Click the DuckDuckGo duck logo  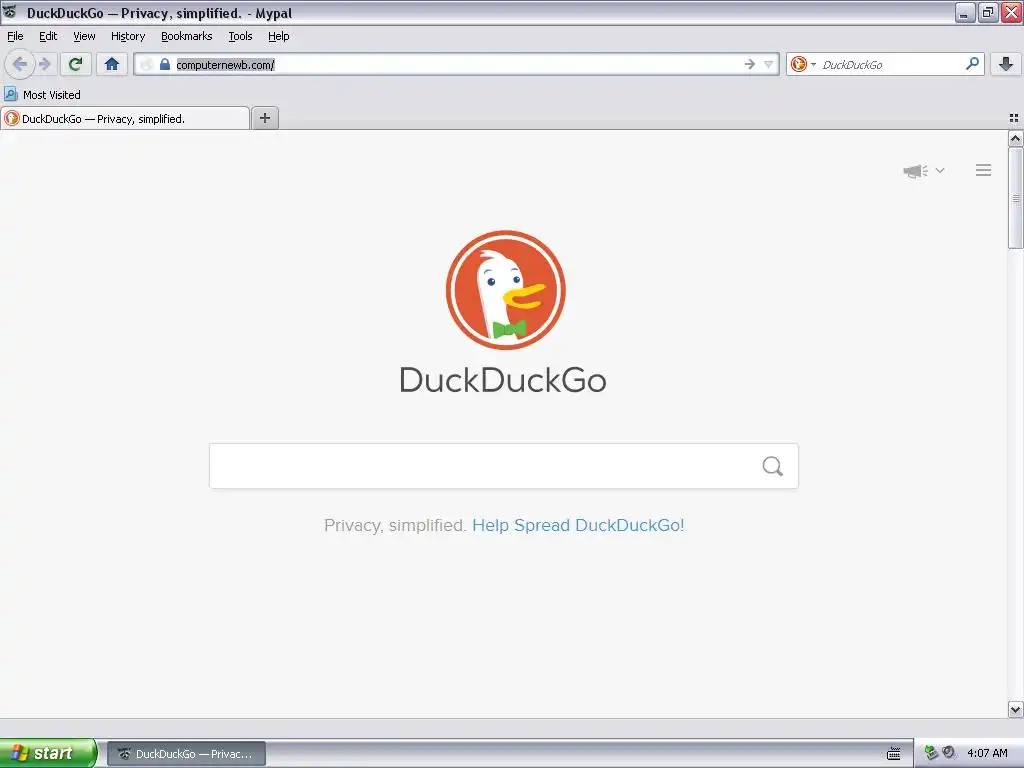(505, 290)
